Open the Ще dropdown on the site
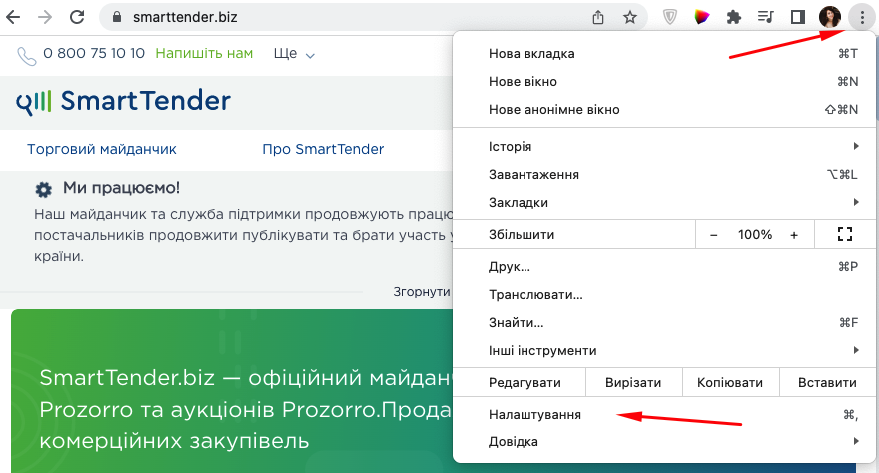This screenshot has width=879, height=473. pyautogui.click(x=294, y=54)
